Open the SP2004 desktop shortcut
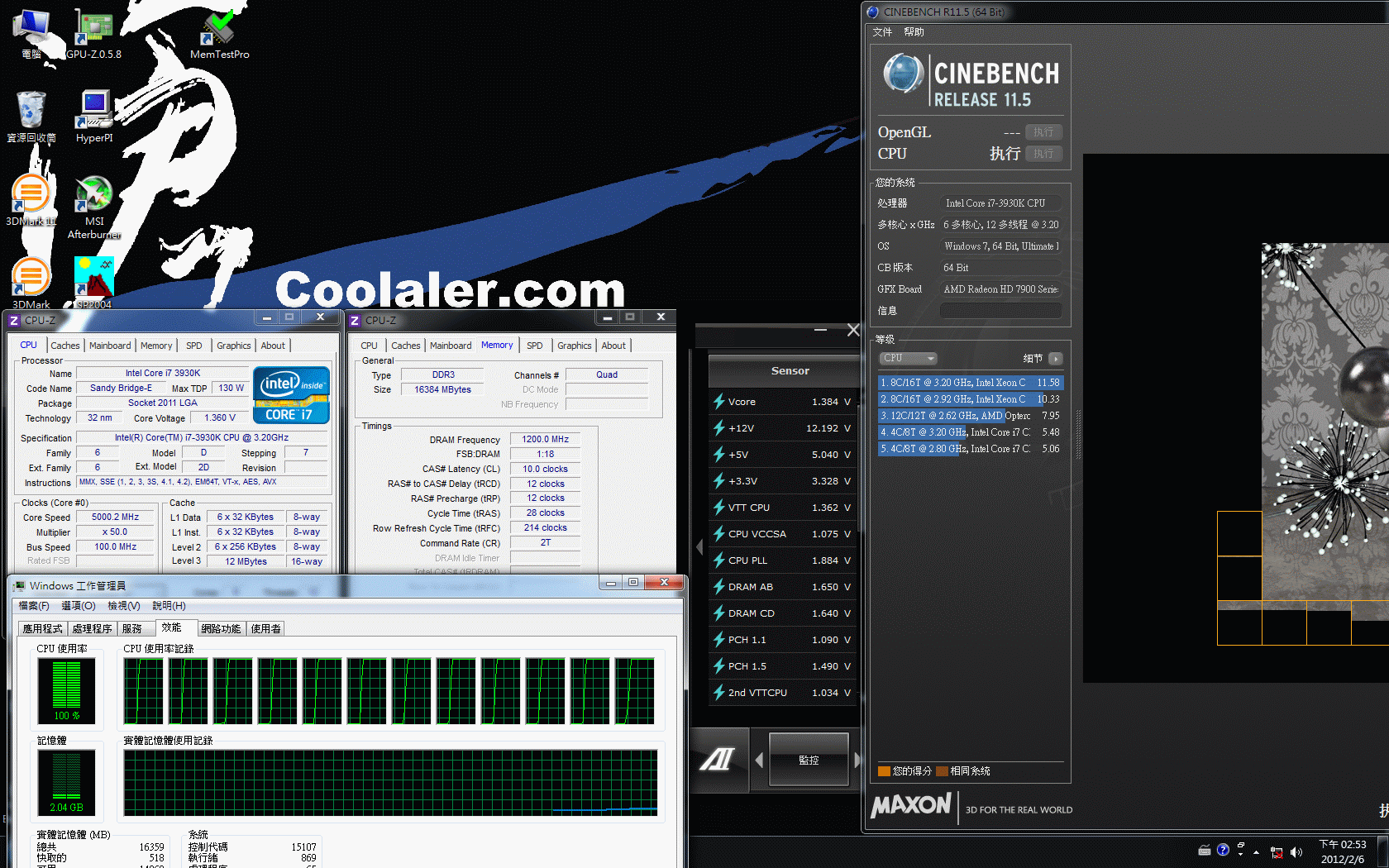 (x=94, y=282)
